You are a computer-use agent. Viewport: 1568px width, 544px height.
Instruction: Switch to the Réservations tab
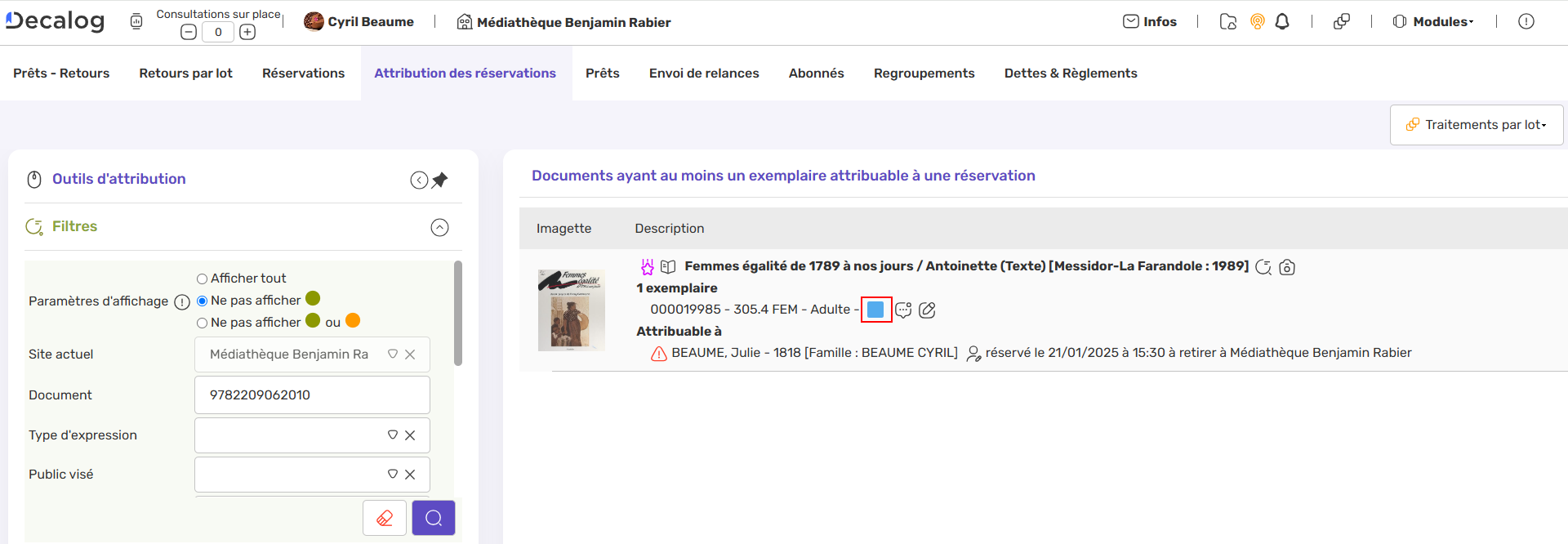(303, 73)
